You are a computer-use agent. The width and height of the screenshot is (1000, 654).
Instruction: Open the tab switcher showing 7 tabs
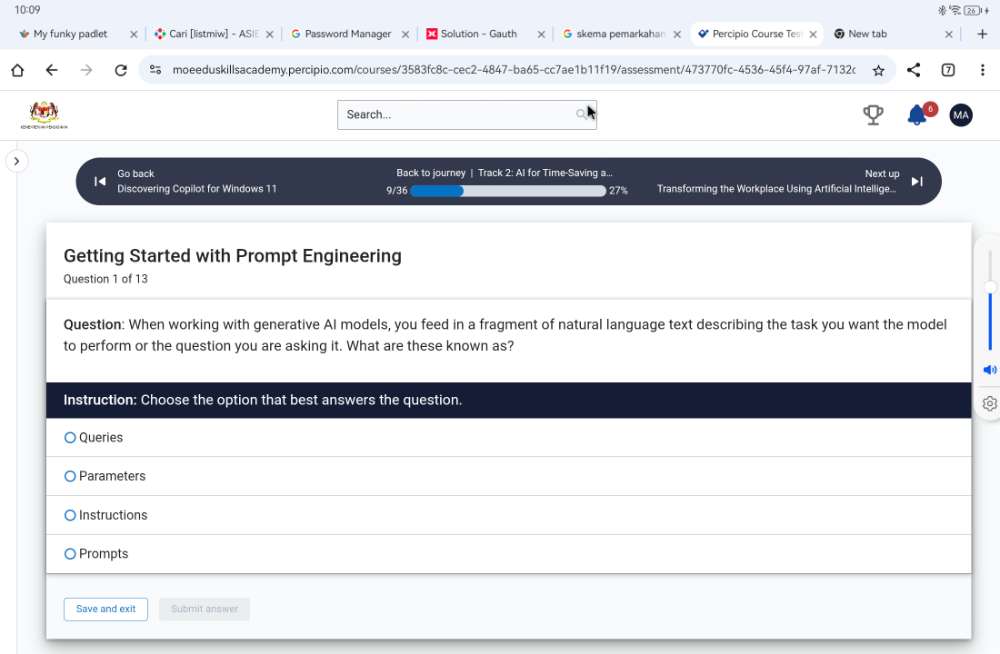click(x=948, y=70)
